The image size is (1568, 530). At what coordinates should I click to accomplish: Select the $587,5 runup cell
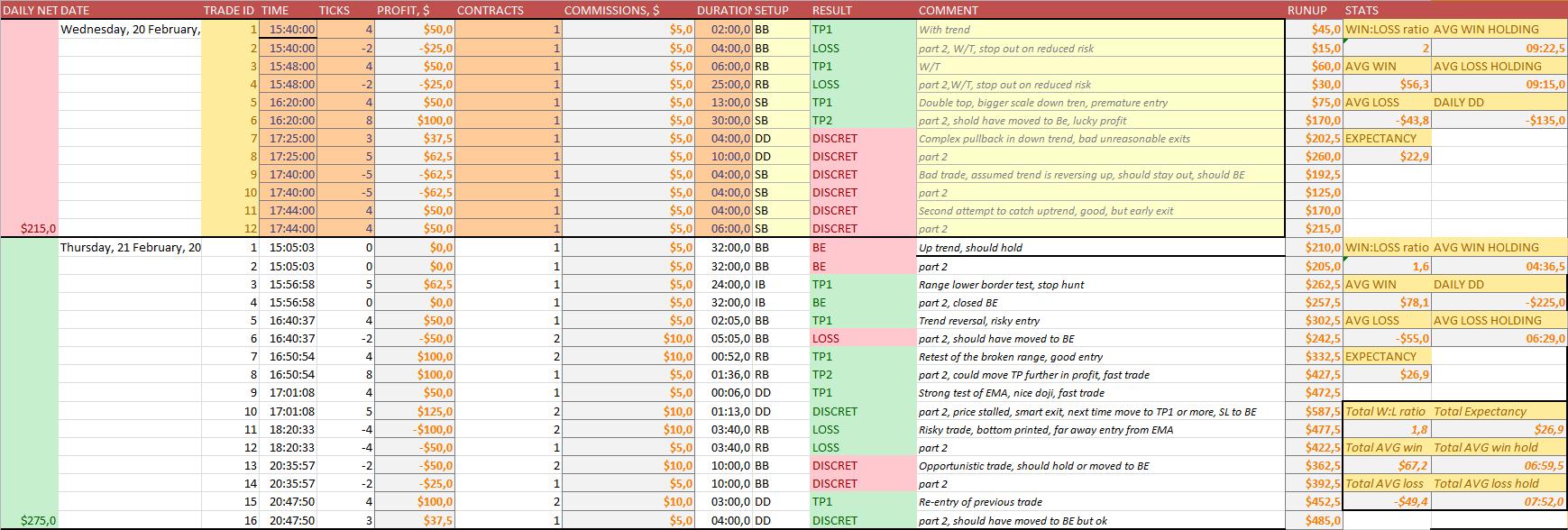(x=1315, y=411)
